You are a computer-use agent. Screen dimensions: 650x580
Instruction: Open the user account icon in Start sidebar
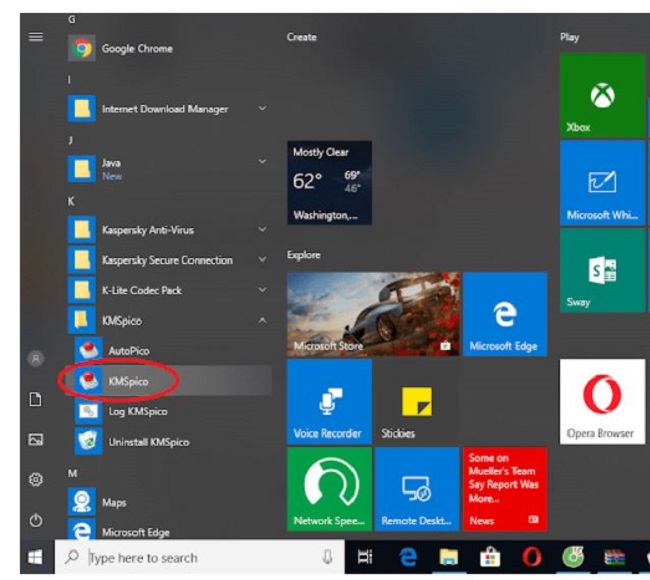click(36, 358)
